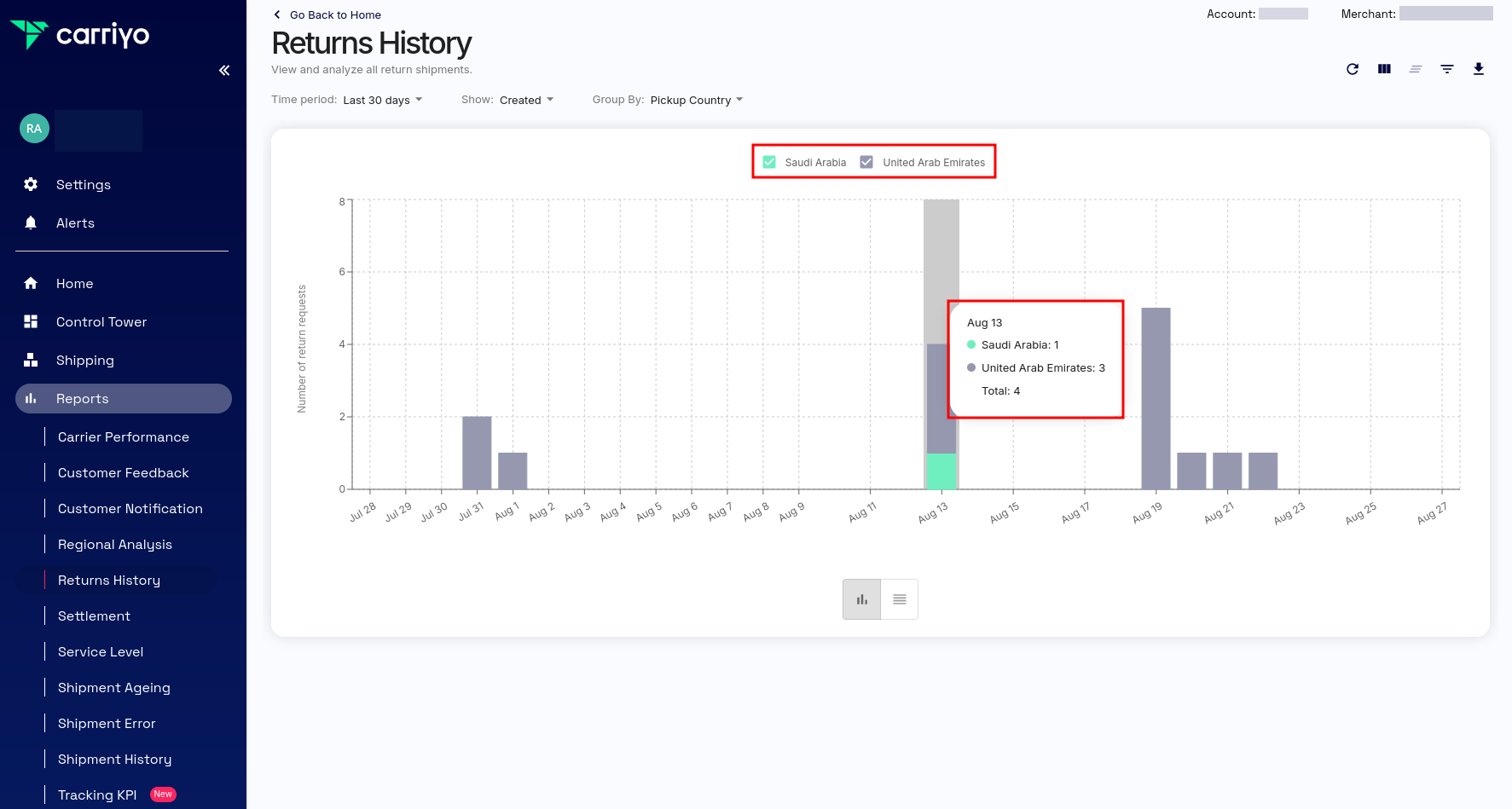Image resolution: width=1512 pixels, height=809 pixels.
Task: Select the bar chart view icon below the graph
Action: click(861, 599)
